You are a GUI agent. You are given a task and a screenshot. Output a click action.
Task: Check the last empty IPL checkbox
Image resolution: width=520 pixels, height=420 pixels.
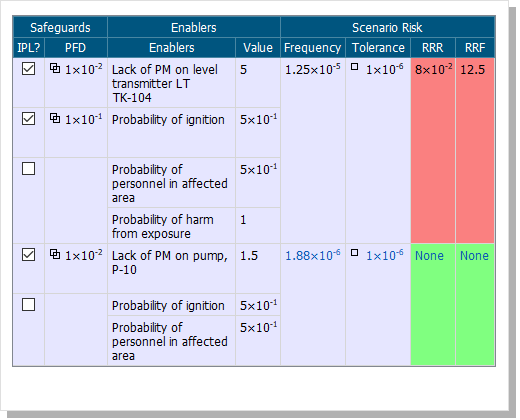[28, 305]
